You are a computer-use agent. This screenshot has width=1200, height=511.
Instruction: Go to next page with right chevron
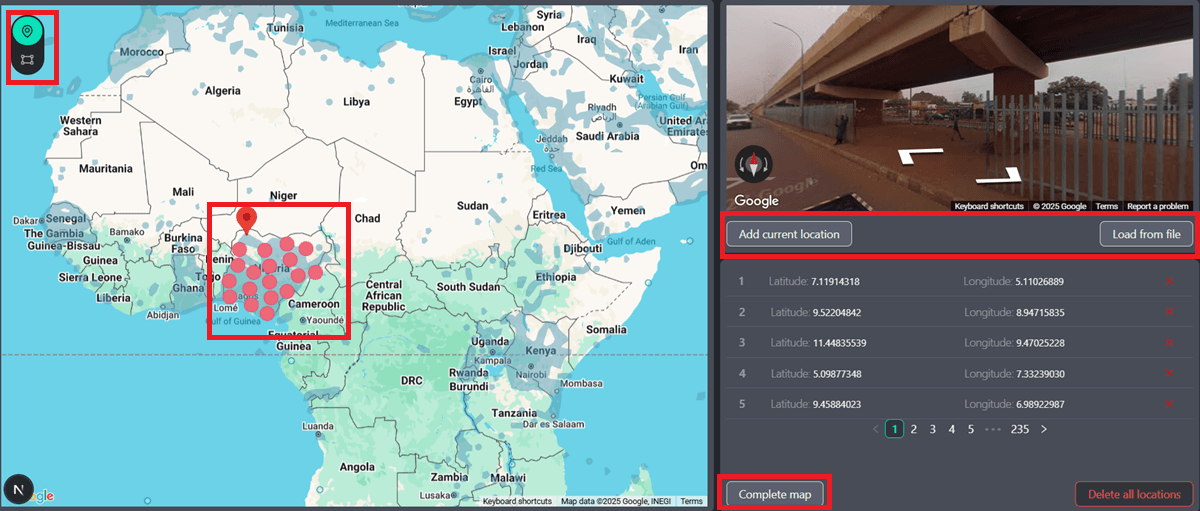click(1044, 429)
